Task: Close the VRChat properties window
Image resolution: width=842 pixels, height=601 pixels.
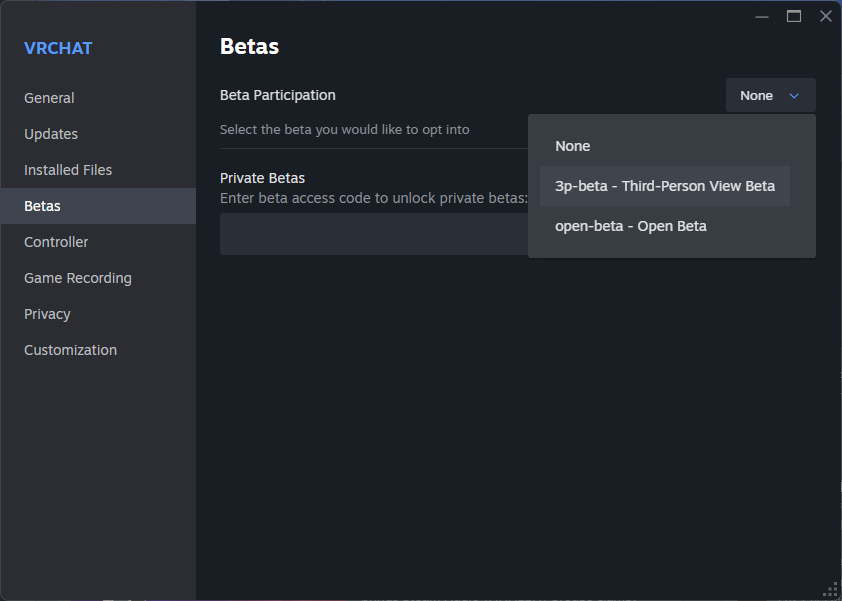Action: 826,16
